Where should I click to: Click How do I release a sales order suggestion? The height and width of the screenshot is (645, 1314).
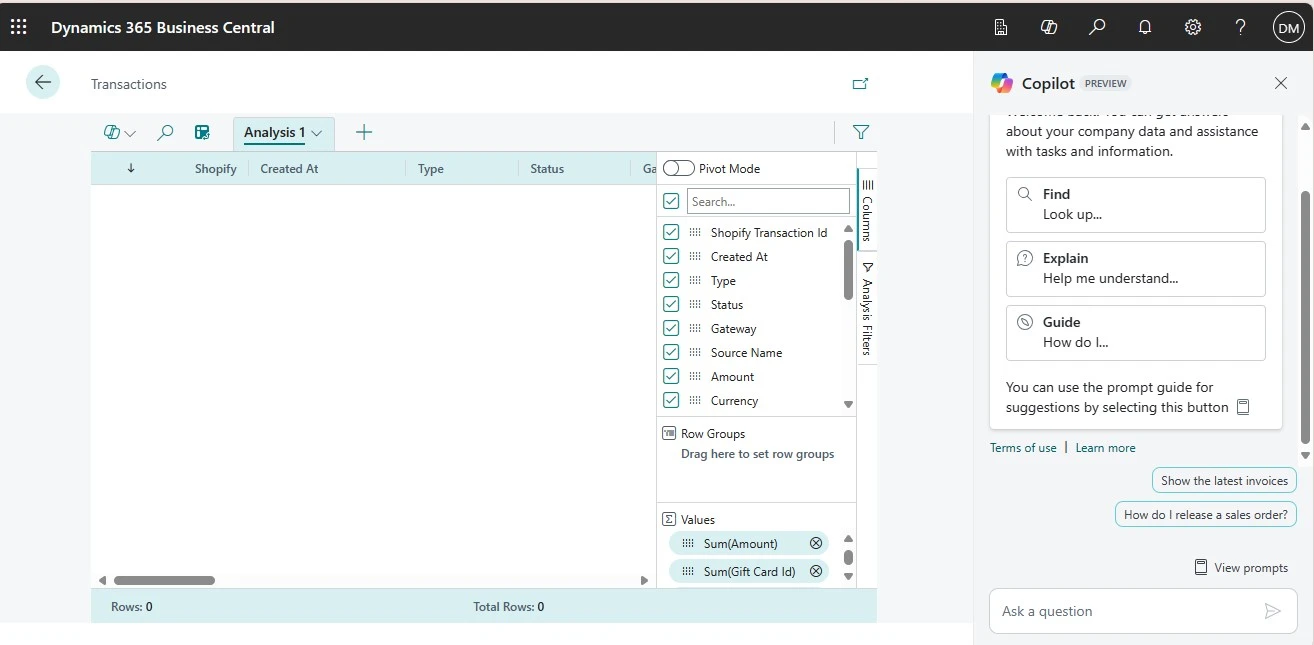tap(1206, 514)
